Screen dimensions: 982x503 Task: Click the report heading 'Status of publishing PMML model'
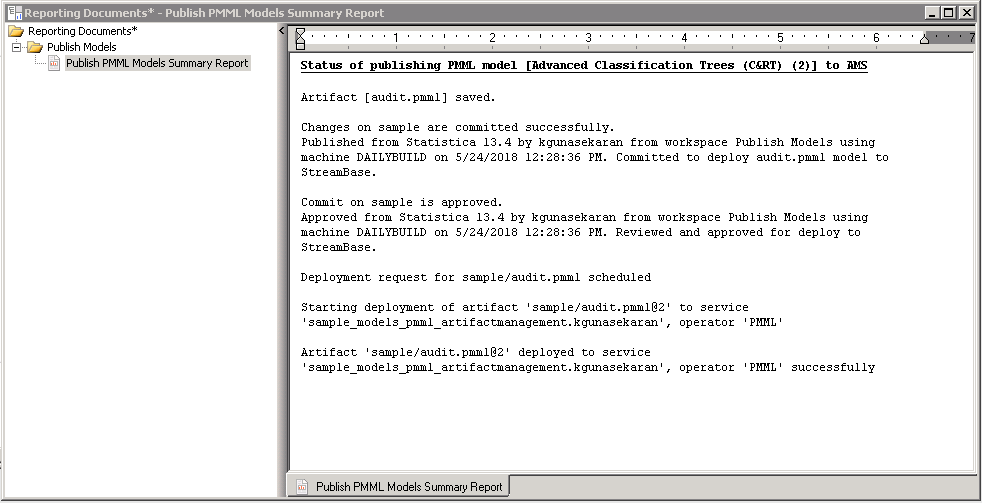pos(584,65)
